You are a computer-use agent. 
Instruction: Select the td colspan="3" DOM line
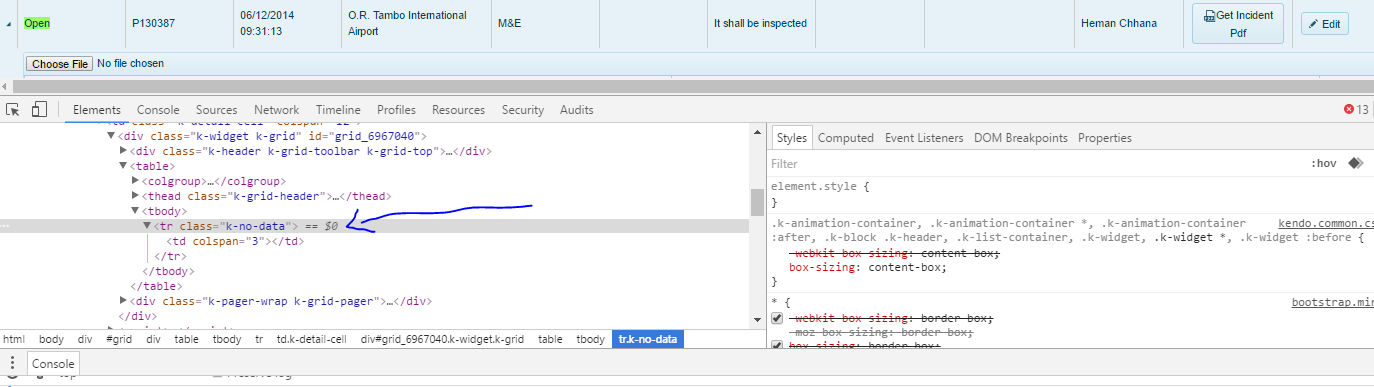tap(235, 241)
